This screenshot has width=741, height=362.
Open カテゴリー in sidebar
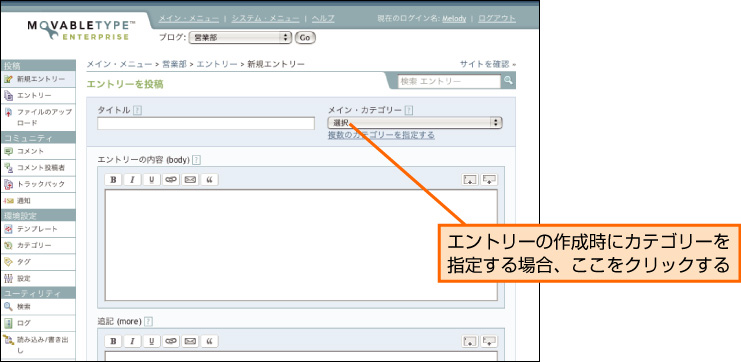38,245
